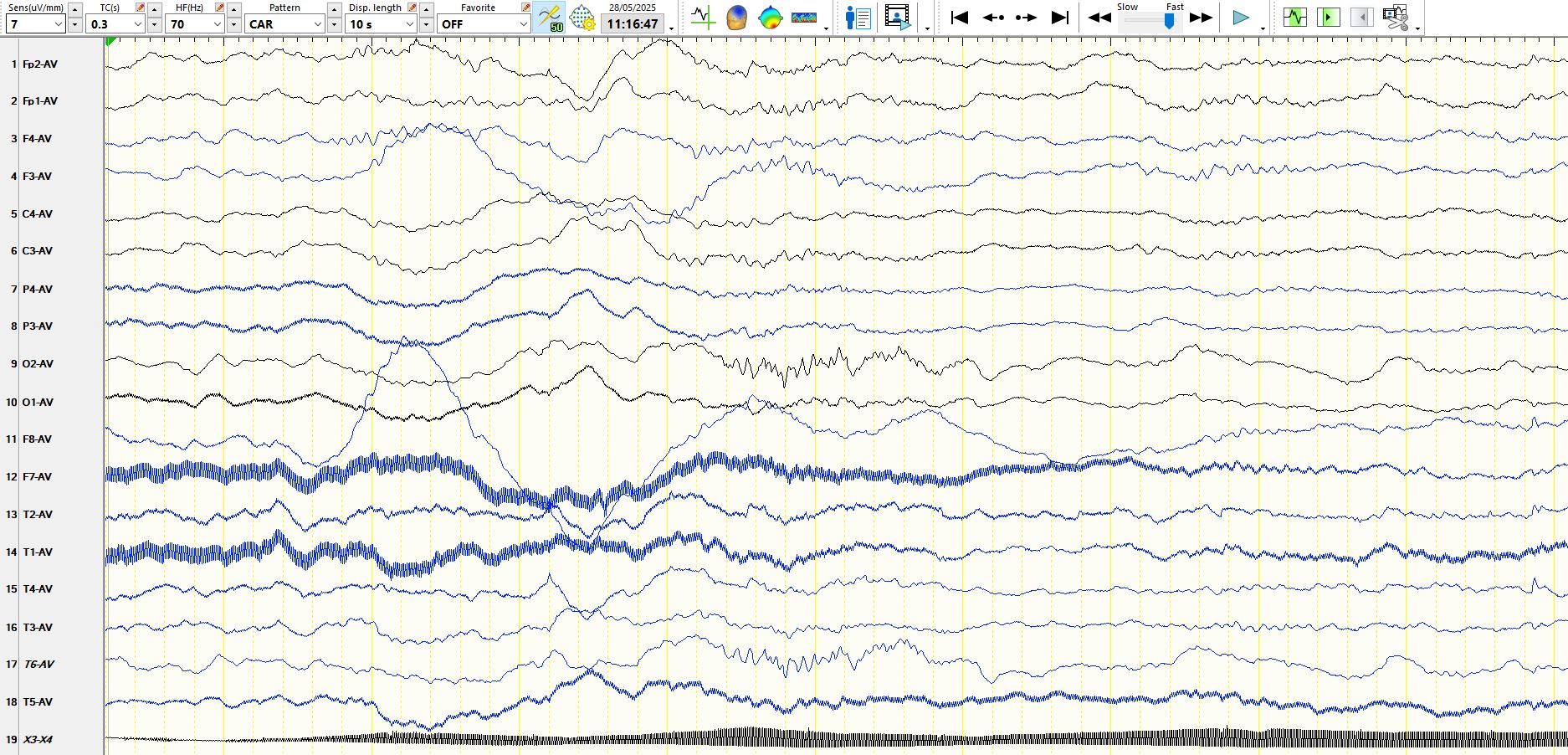Image resolution: width=1568 pixels, height=755 pixels.
Task: Select channel label X3-X4
Action: point(38,740)
